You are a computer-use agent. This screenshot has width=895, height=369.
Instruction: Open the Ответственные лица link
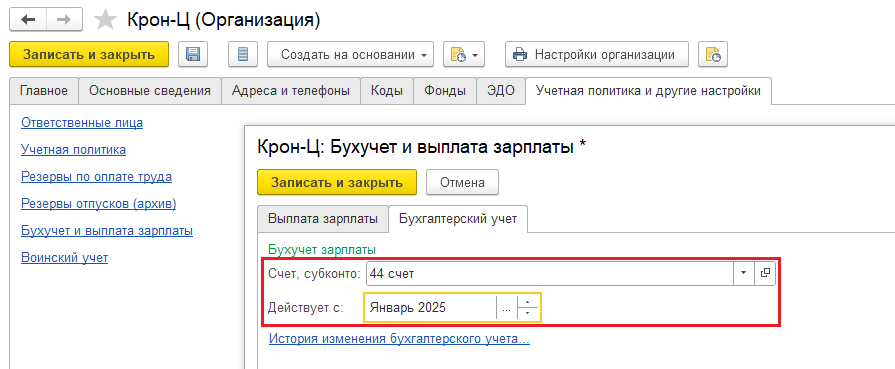pyautogui.click(x=82, y=122)
